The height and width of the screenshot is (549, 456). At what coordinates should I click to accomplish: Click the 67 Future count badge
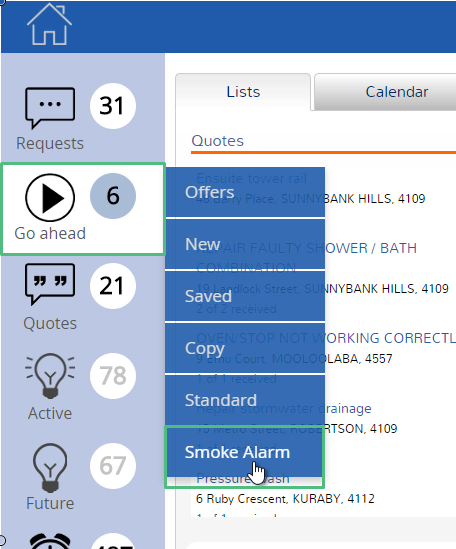[x=113, y=466]
